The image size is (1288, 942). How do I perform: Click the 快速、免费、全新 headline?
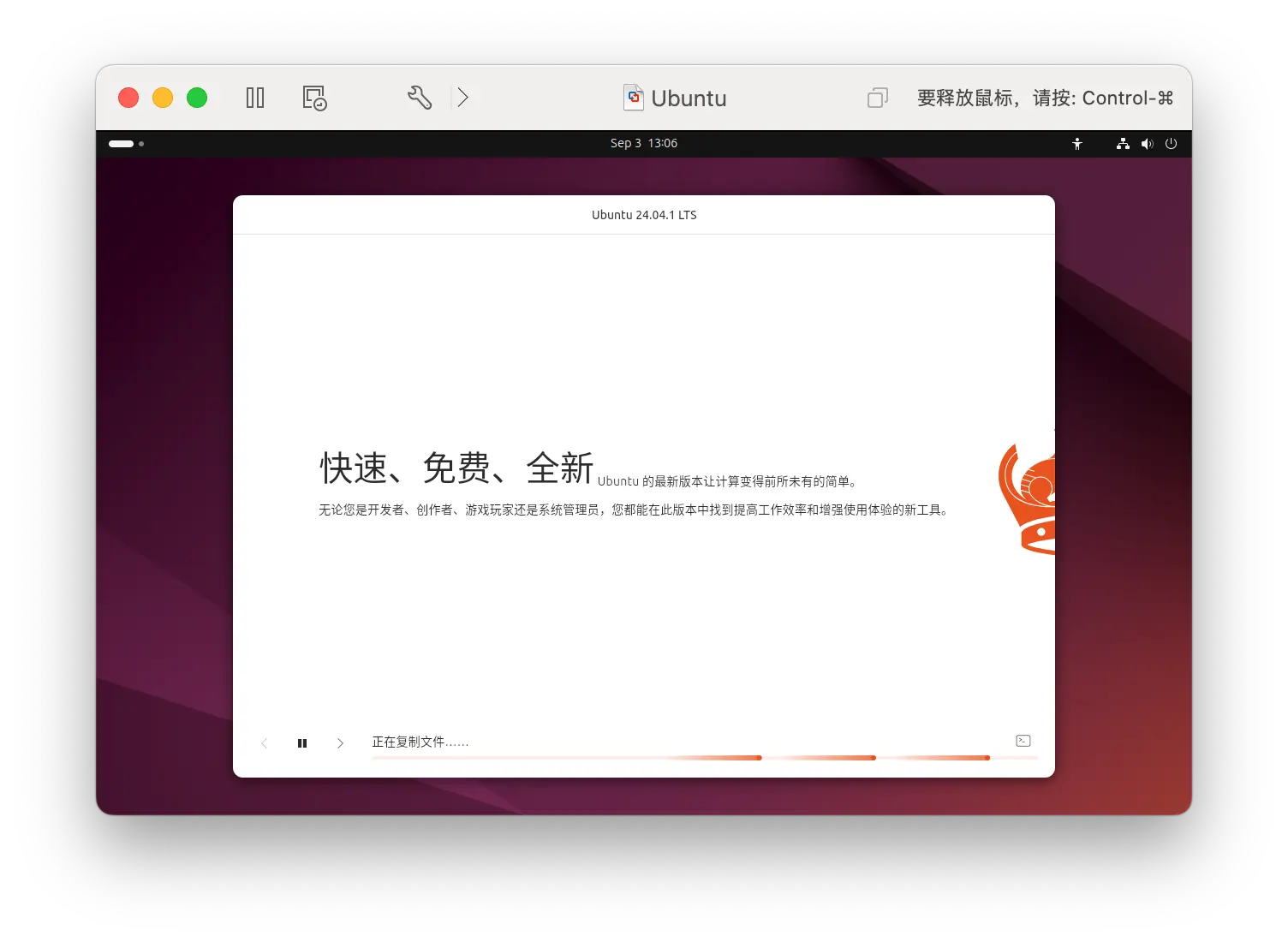456,468
